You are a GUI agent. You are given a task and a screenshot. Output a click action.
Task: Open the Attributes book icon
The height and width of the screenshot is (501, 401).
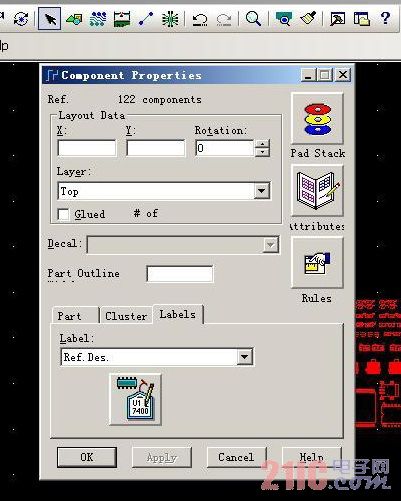tap(317, 191)
